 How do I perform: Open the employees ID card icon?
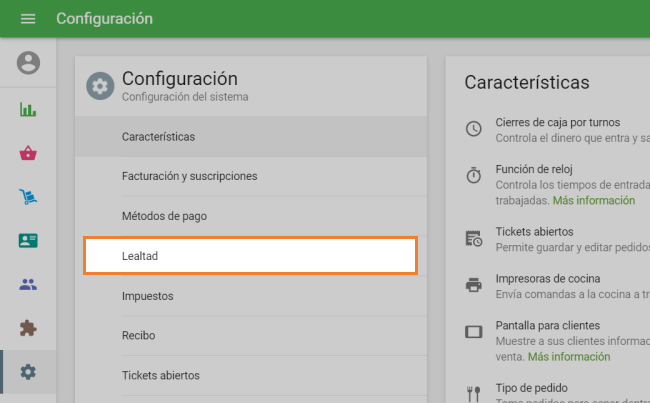click(28, 241)
